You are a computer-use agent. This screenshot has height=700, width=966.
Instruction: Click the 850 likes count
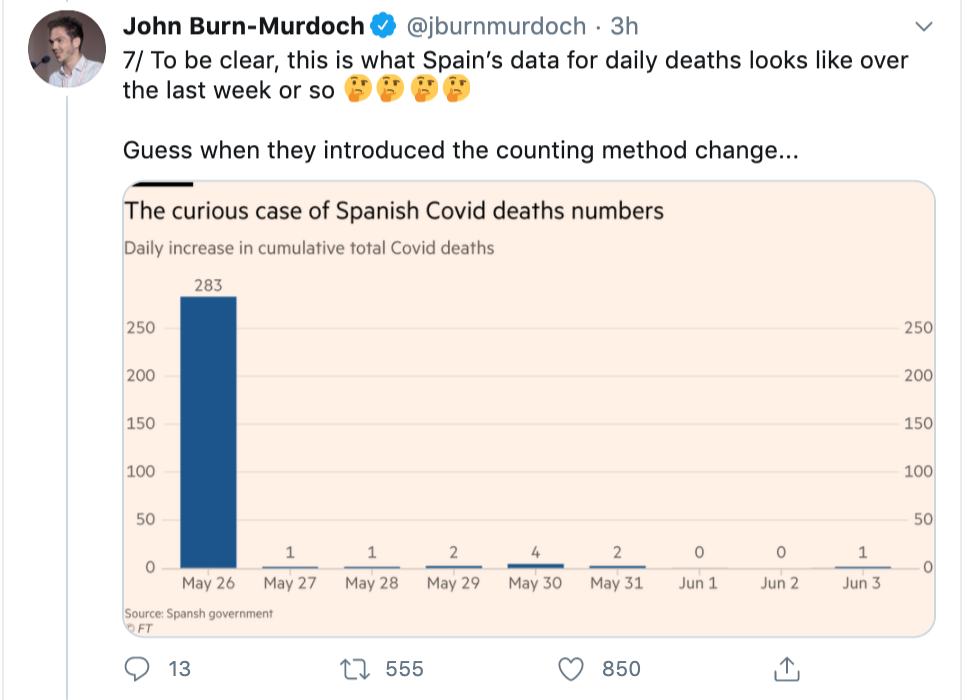[x=621, y=668]
